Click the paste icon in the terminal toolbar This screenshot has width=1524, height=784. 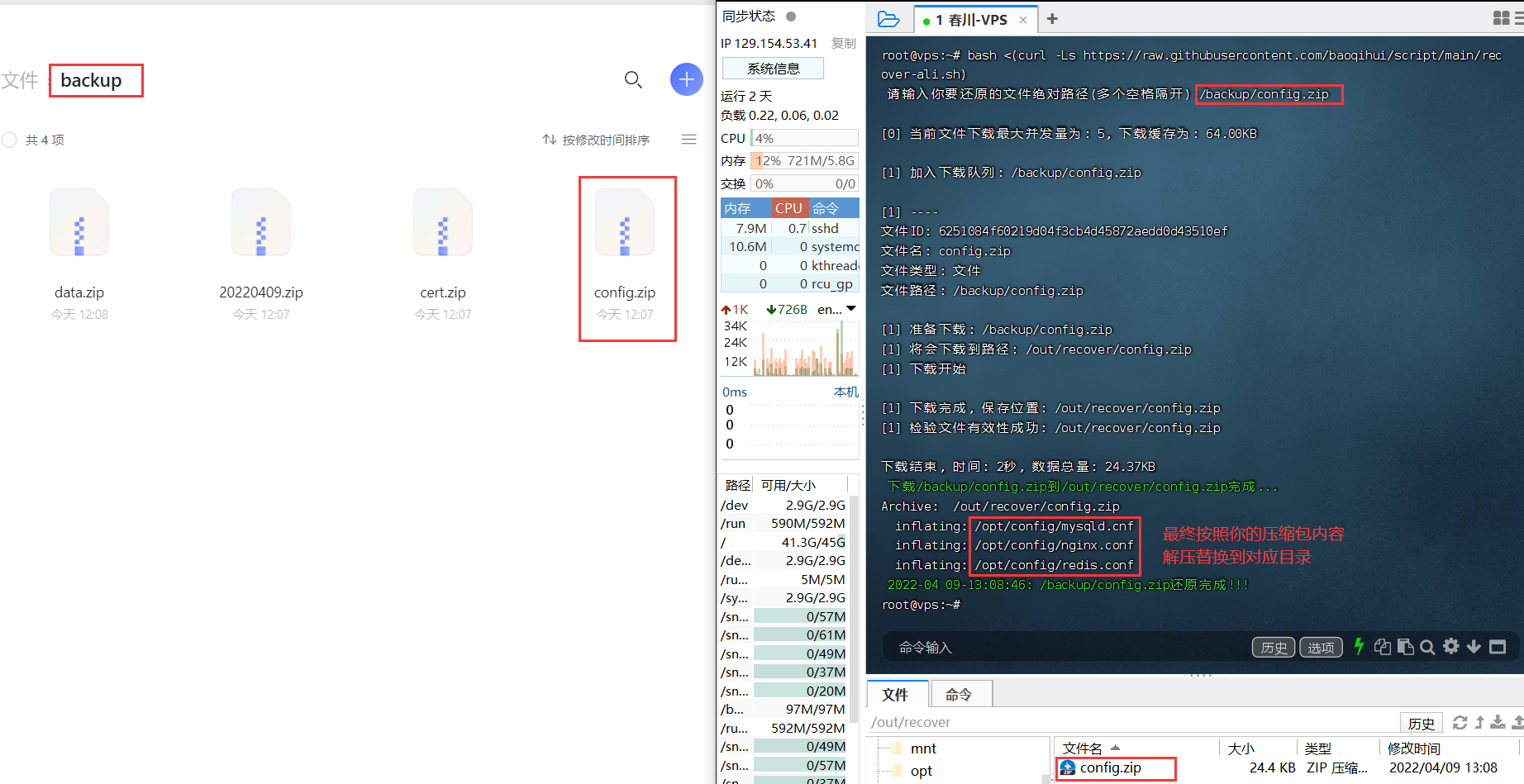coord(1405,647)
